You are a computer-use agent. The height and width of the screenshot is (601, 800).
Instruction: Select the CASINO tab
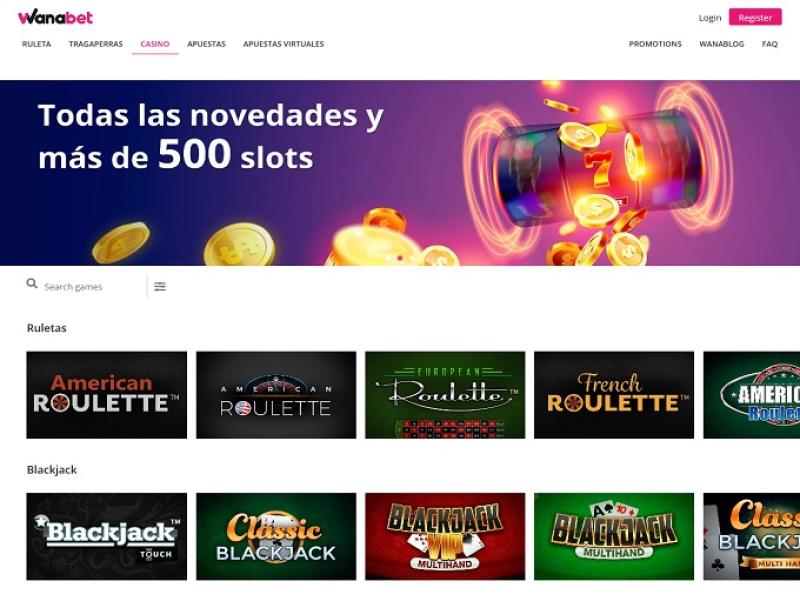pos(155,44)
